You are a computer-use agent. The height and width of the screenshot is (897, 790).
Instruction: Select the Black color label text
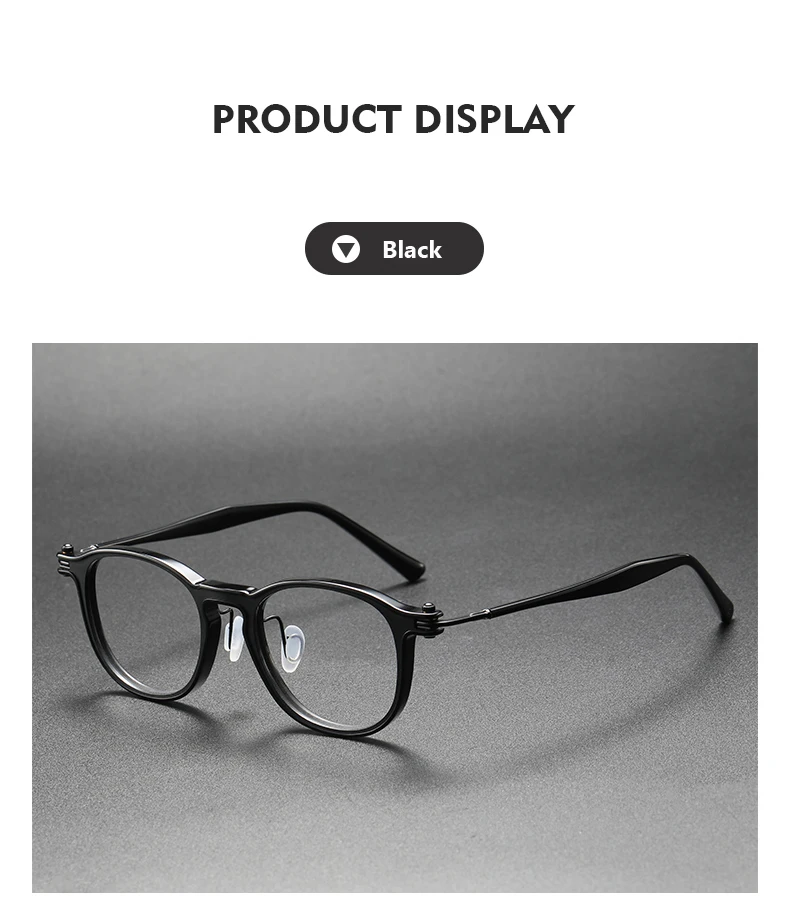pyautogui.click(x=412, y=249)
